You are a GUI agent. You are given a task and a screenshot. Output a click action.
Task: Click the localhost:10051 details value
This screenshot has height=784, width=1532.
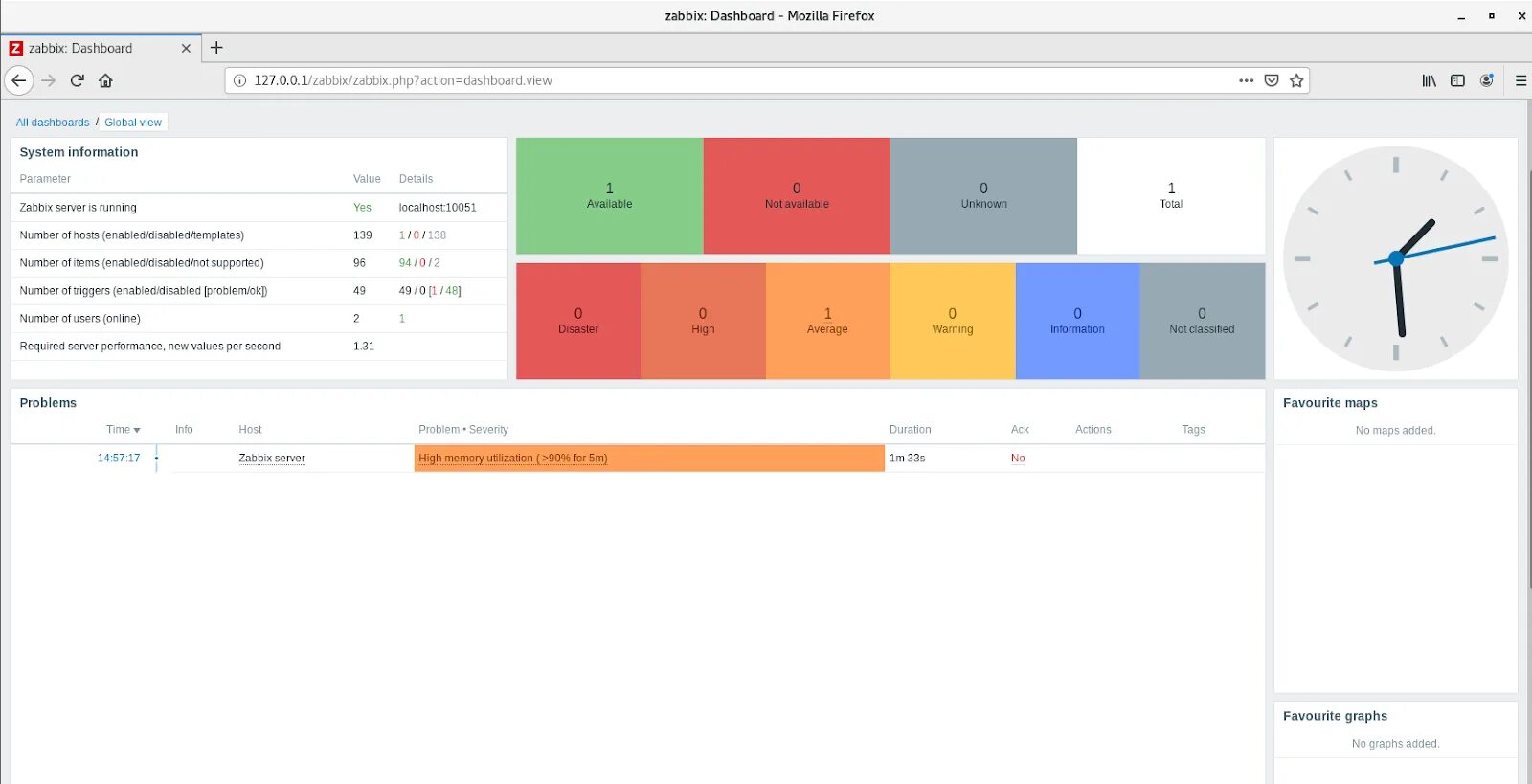tap(438, 208)
